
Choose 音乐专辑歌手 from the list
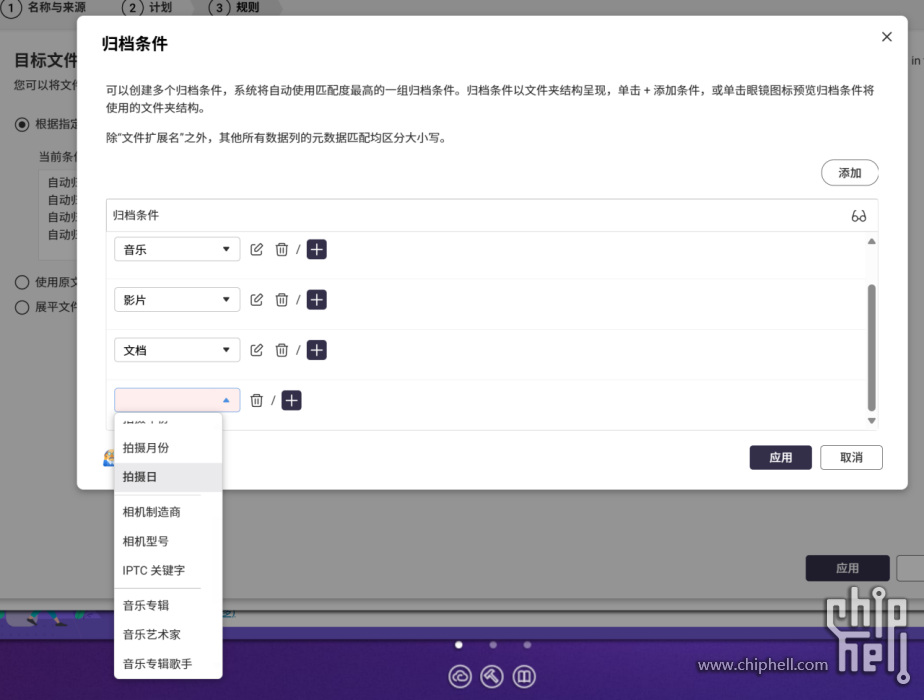(168, 663)
